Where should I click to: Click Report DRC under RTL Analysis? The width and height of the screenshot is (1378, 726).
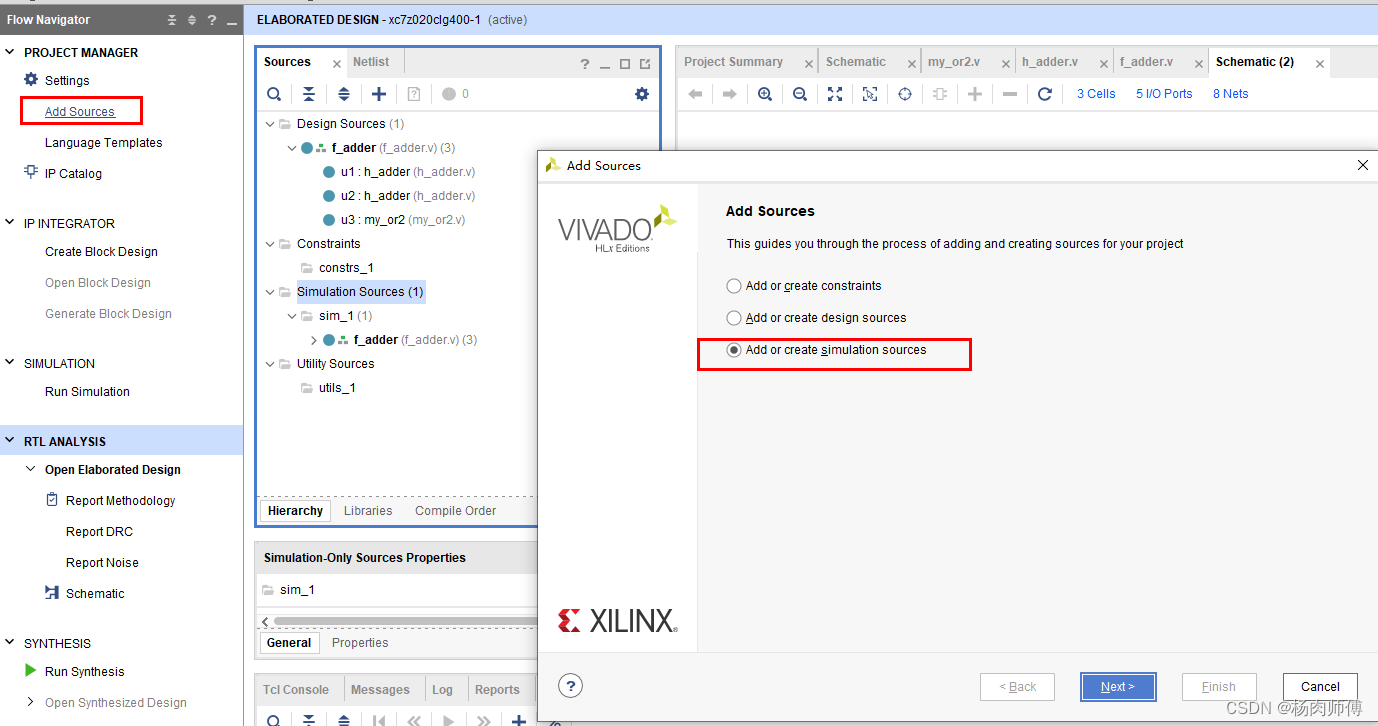[99, 531]
